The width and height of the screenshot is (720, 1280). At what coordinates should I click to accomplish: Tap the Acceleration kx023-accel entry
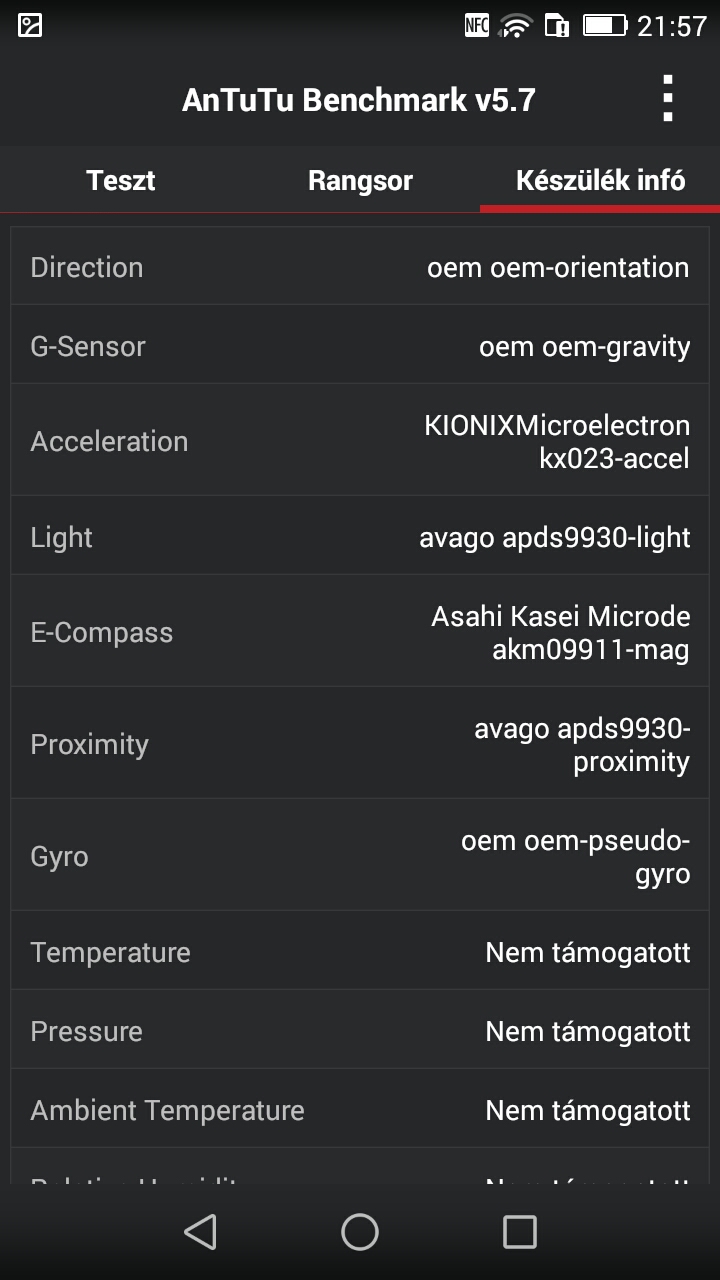tap(360, 441)
